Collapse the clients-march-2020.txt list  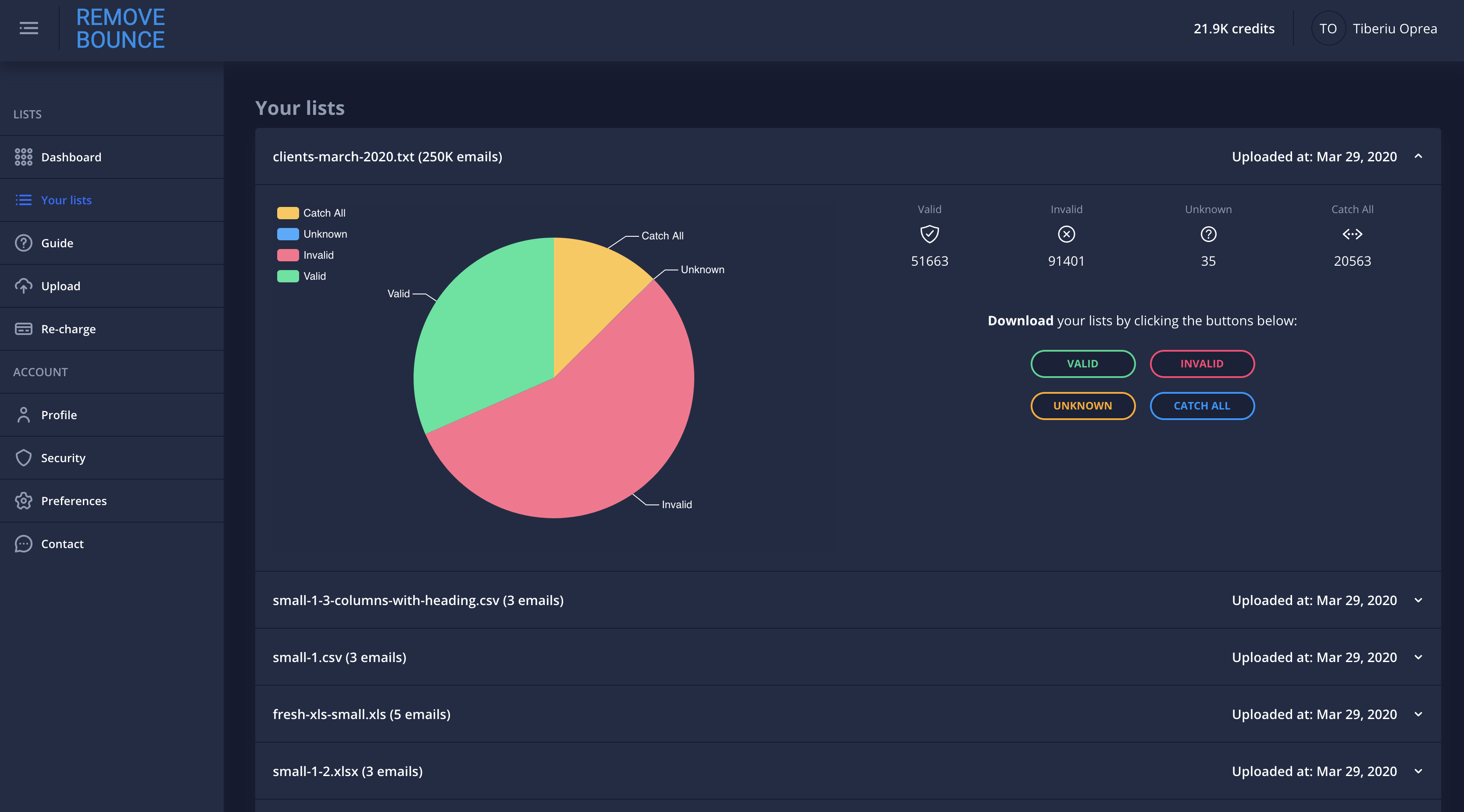tap(1418, 156)
